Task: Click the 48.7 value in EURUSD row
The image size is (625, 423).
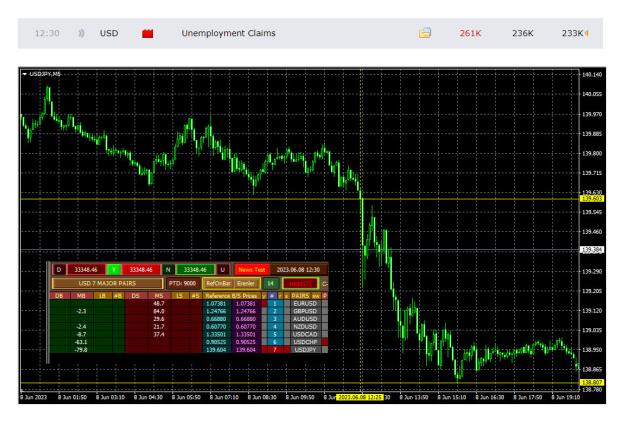Action: pyautogui.click(x=159, y=304)
